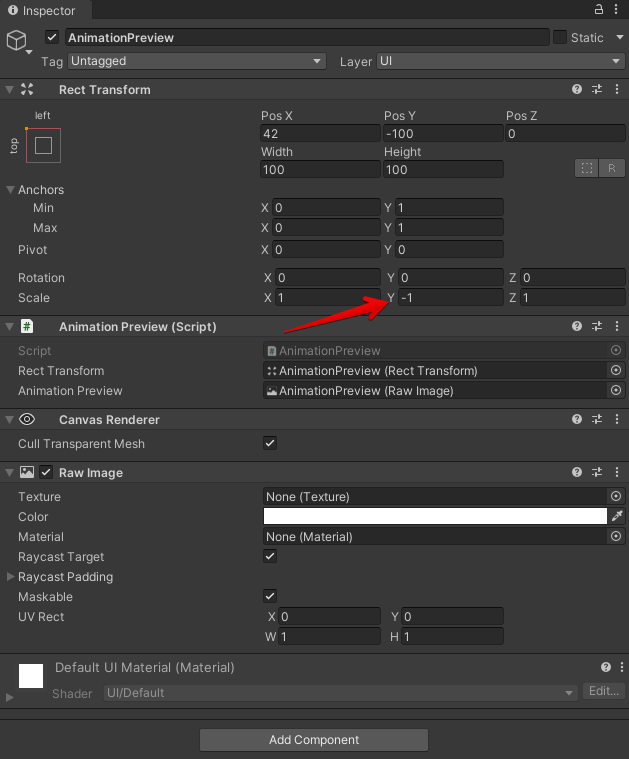Pick object for Texture field
Image resolution: width=629 pixels, height=759 pixels.
point(616,496)
